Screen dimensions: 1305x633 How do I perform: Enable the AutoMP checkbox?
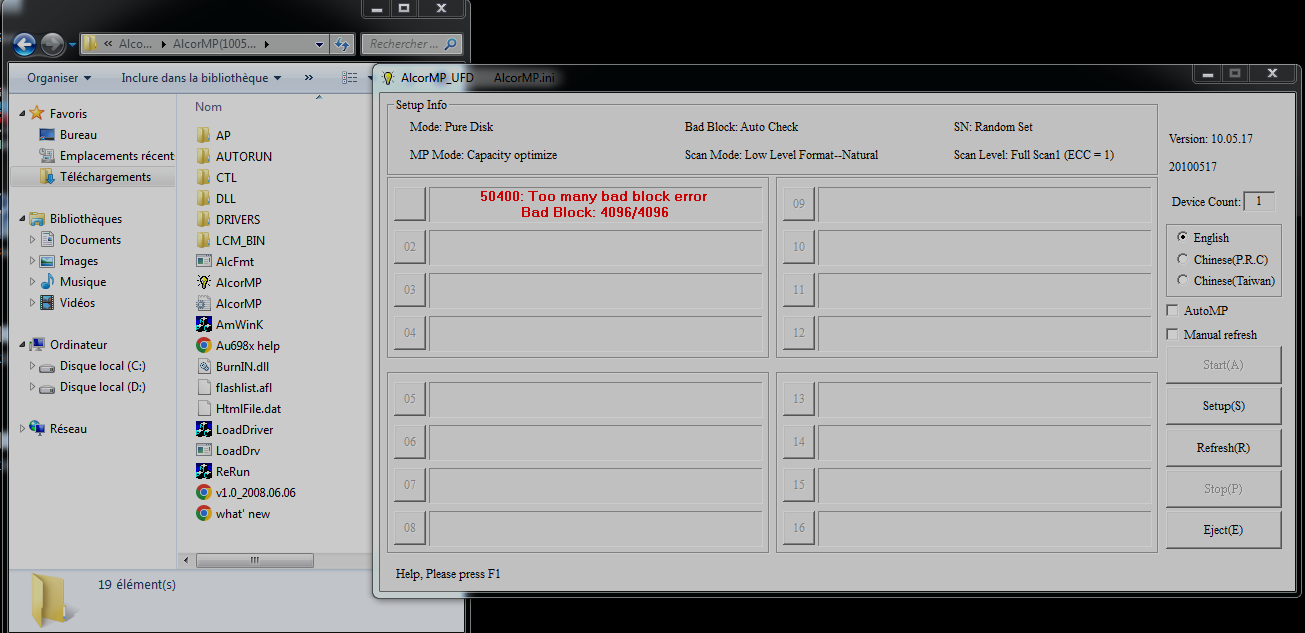pyautogui.click(x=1173, y=311)
